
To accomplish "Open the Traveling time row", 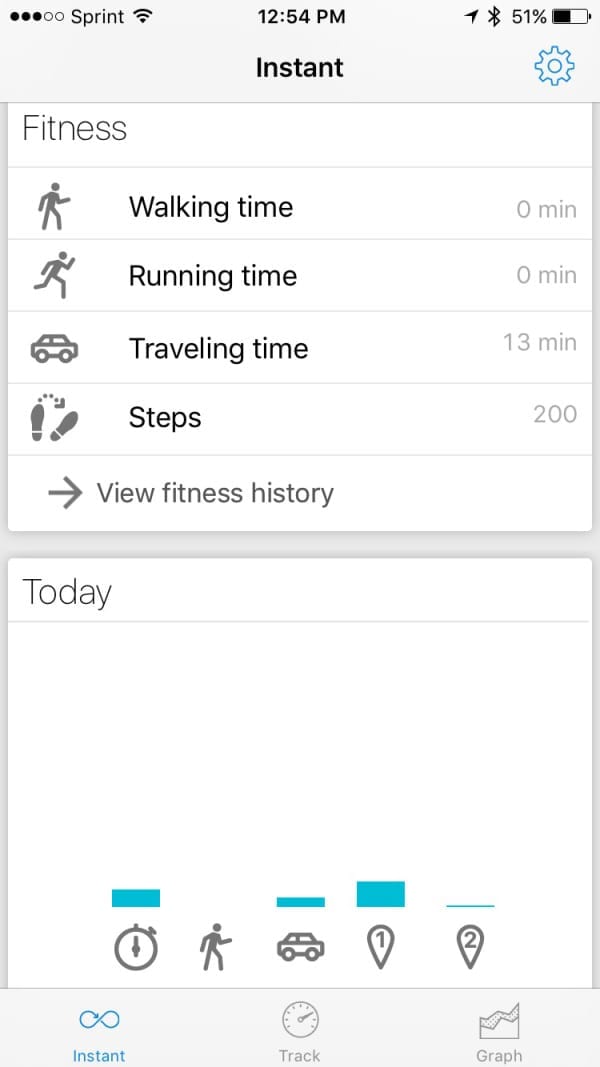I will [x=300, y=348].
